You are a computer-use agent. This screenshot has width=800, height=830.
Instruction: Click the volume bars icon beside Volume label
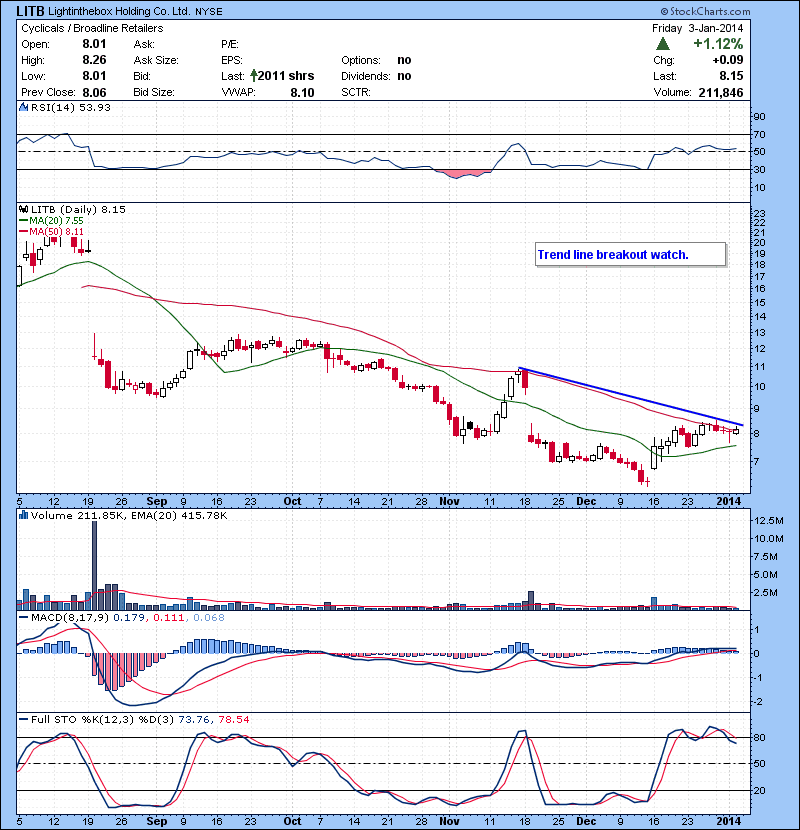pyautogui.click(x=23, y=515)
